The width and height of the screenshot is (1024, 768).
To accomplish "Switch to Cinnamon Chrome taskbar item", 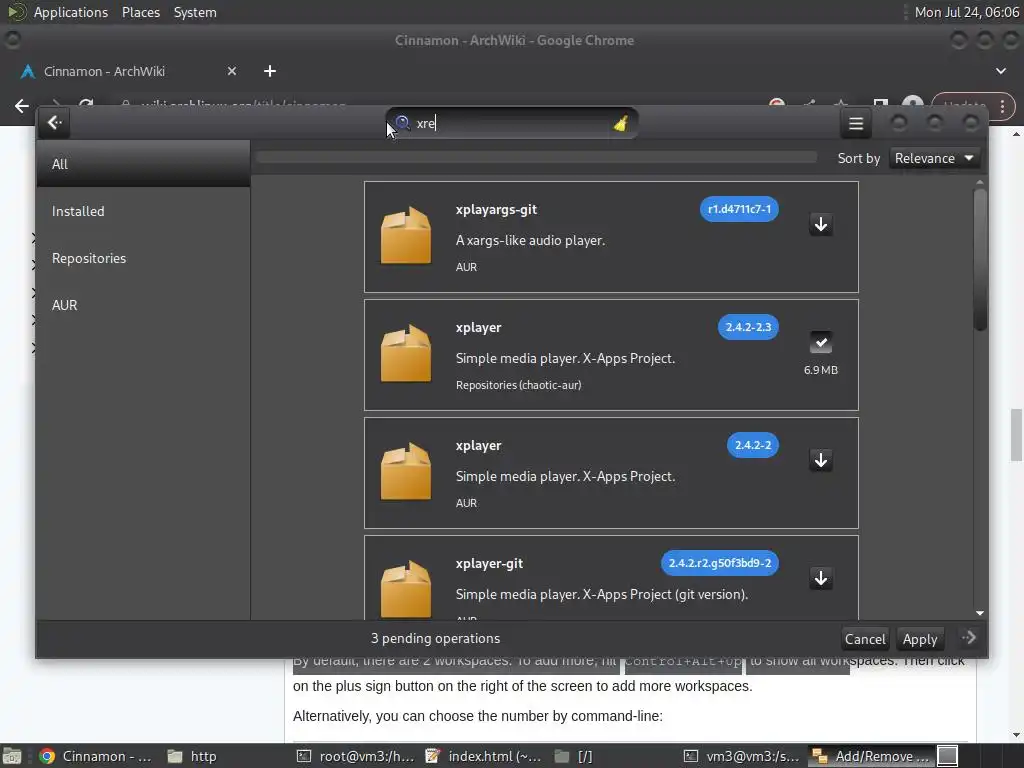I will [x=95, y=756].
